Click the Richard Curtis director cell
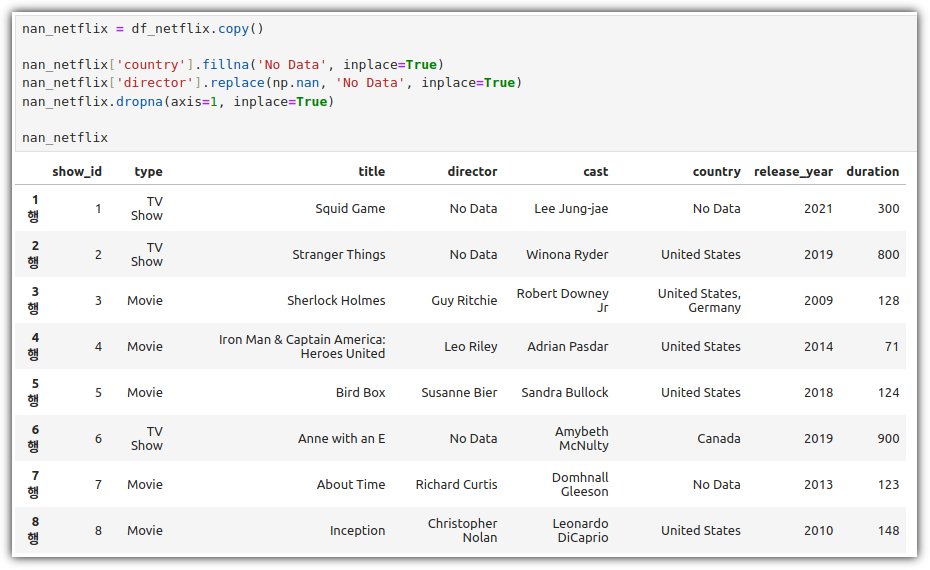930x570 pixels. 457,485
